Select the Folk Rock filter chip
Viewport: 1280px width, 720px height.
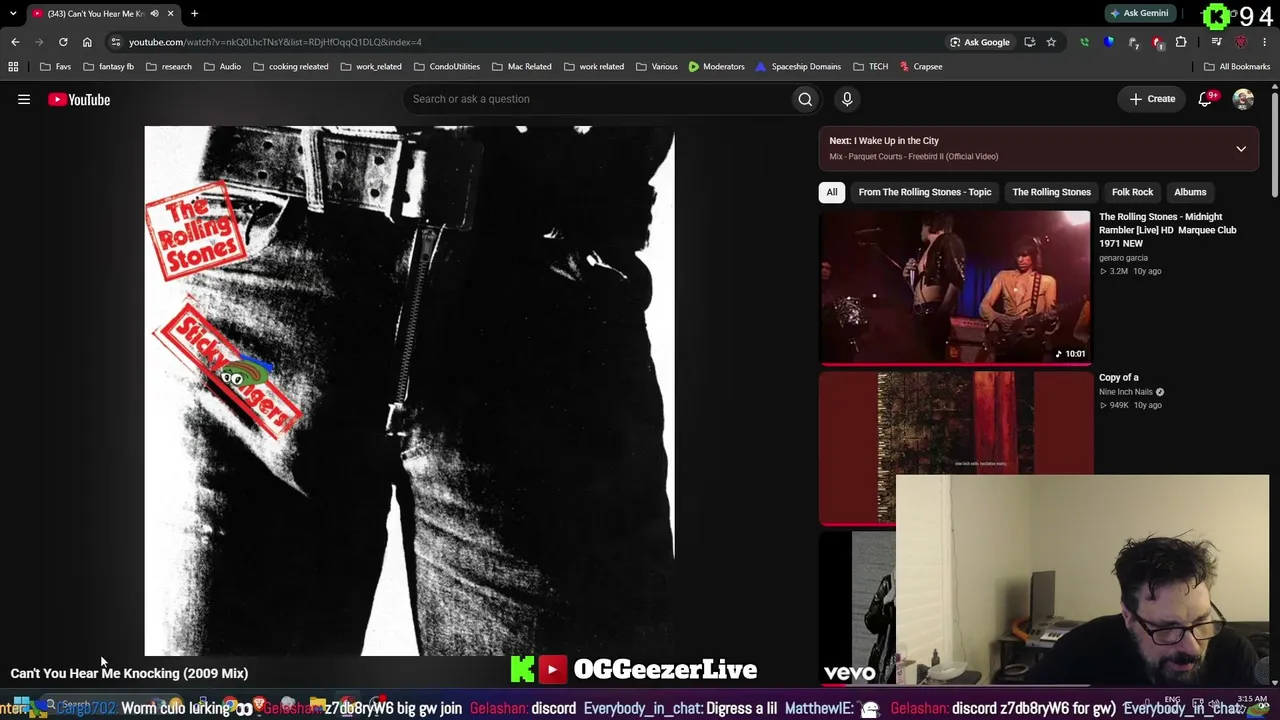click(x=1132, y=192)
